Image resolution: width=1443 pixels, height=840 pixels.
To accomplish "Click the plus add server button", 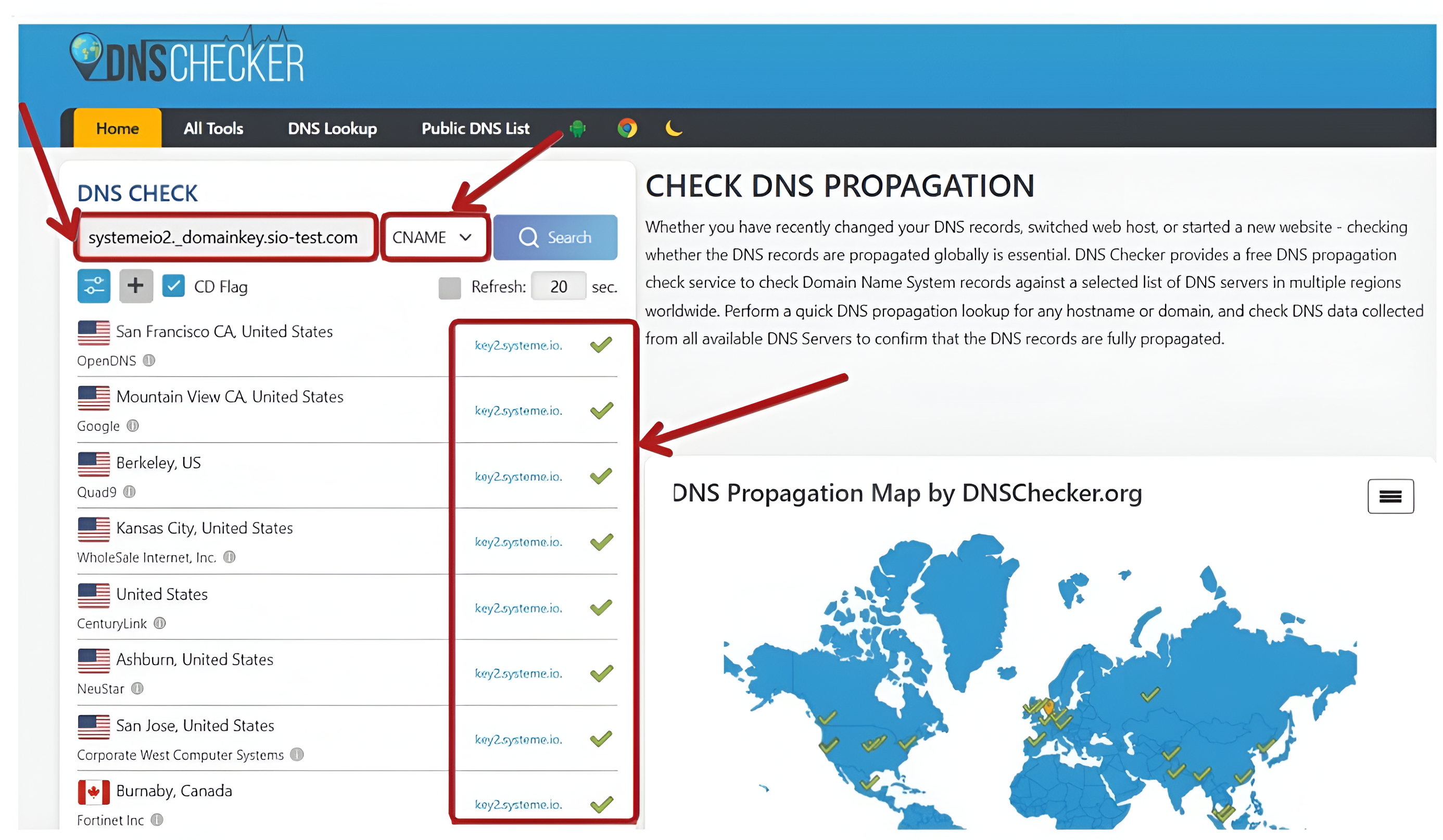I will (136, 286).
